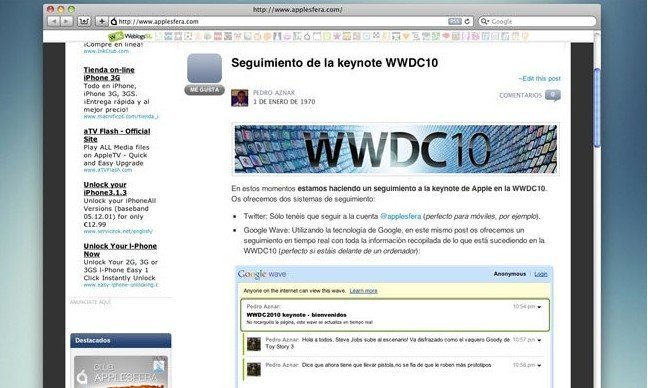Select the 'WWDC2010 keynote - bienvenidos' wave heading
The image size is (648, 388).
click(x=296, y=315)
